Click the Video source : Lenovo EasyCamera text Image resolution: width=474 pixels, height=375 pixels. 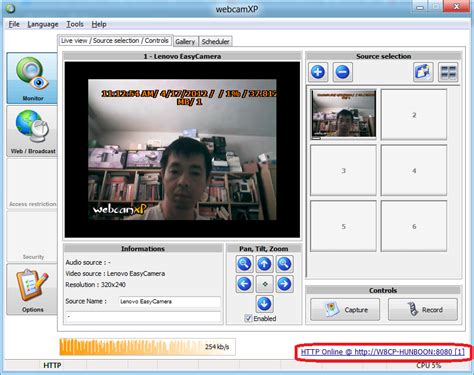coord(115,274)
